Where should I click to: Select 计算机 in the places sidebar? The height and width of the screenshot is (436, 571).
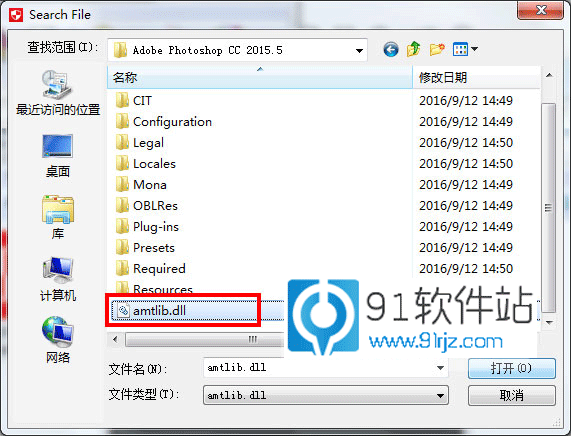pyautogui.click(x=58, y=279)
